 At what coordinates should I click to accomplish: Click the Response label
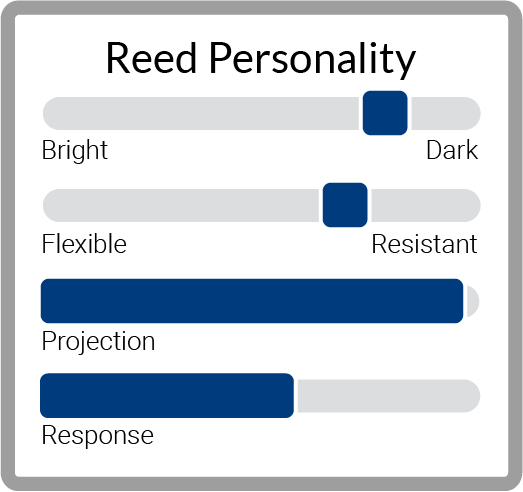pos(98,436)
